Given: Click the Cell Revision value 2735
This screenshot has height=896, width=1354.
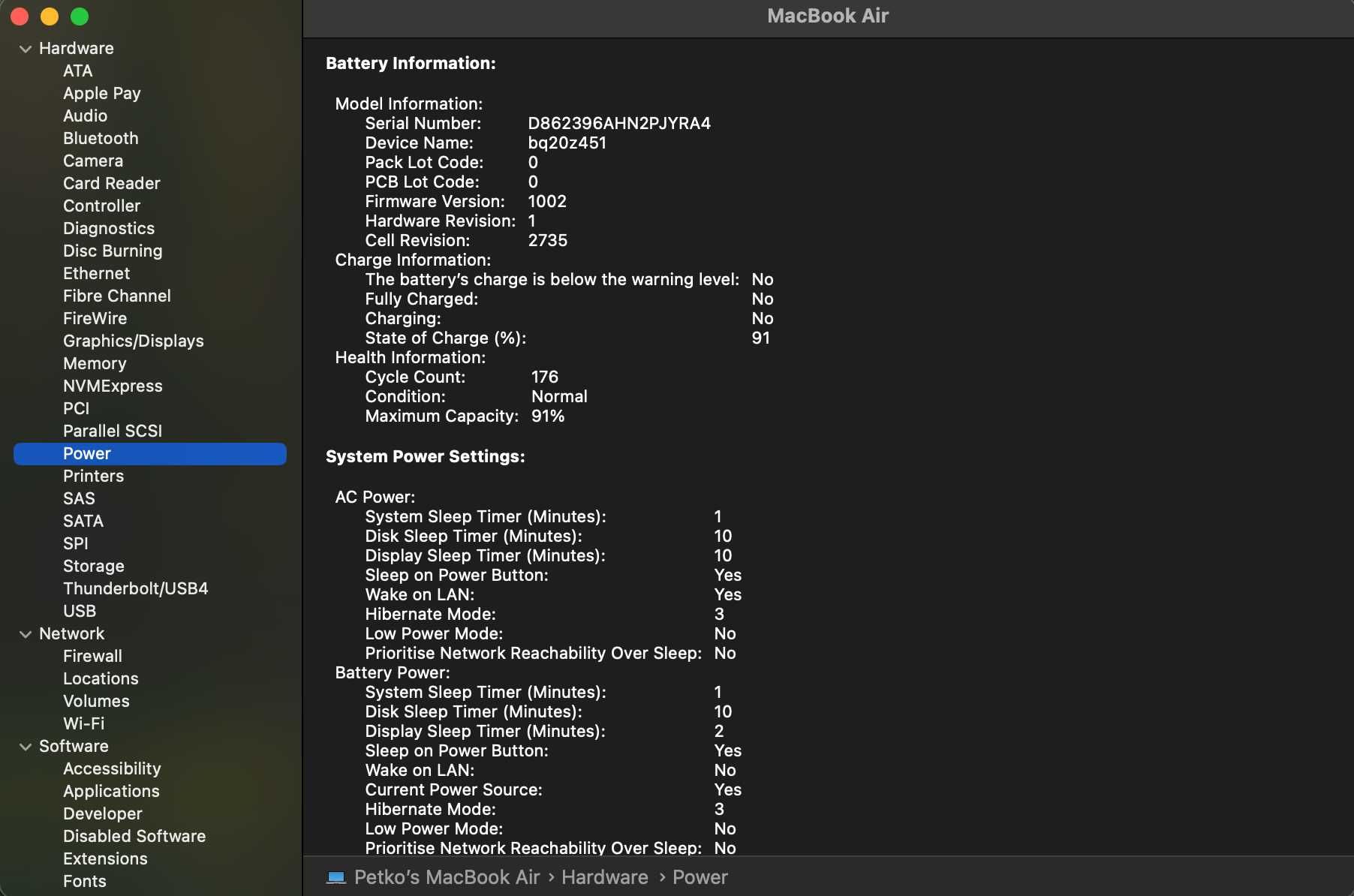Looking at the screenshot, I should click(x=548, y=240).
